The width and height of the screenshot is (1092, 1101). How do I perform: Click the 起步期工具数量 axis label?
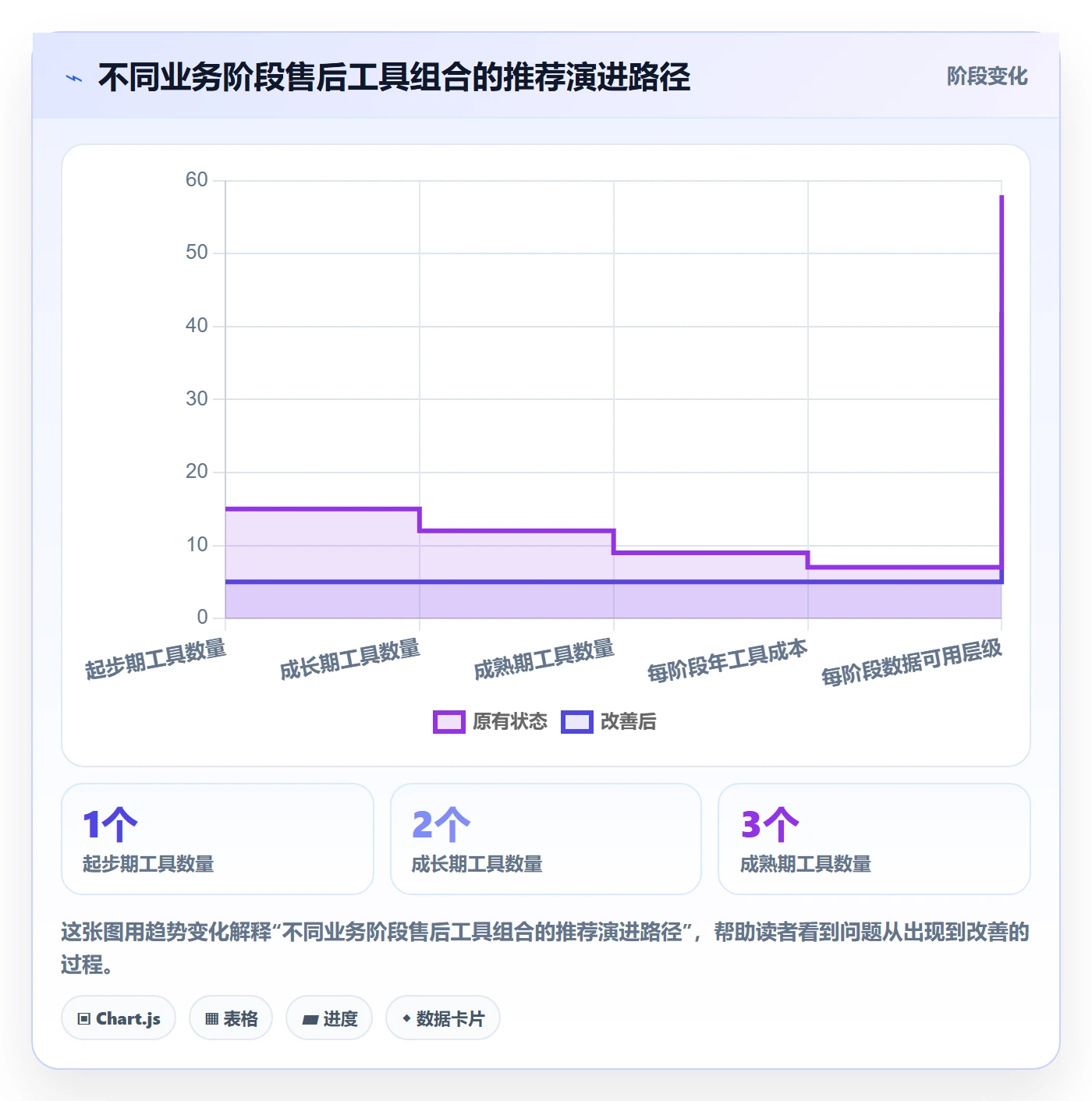(x=156, y=659)
